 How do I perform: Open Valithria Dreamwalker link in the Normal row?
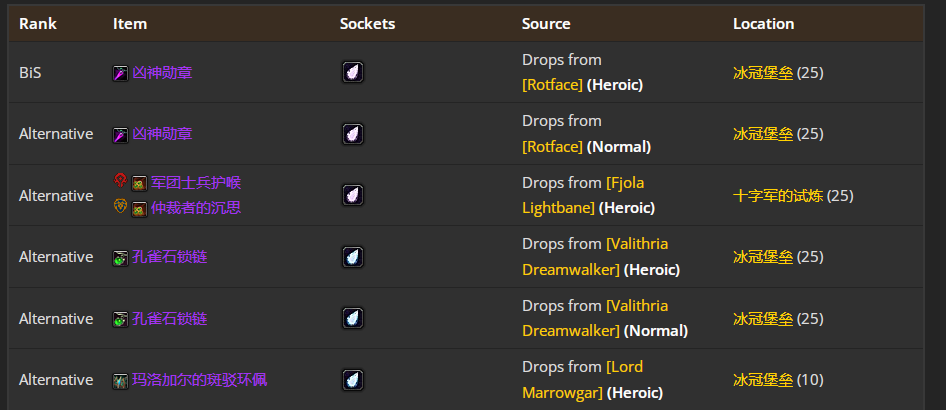point(594,318)
